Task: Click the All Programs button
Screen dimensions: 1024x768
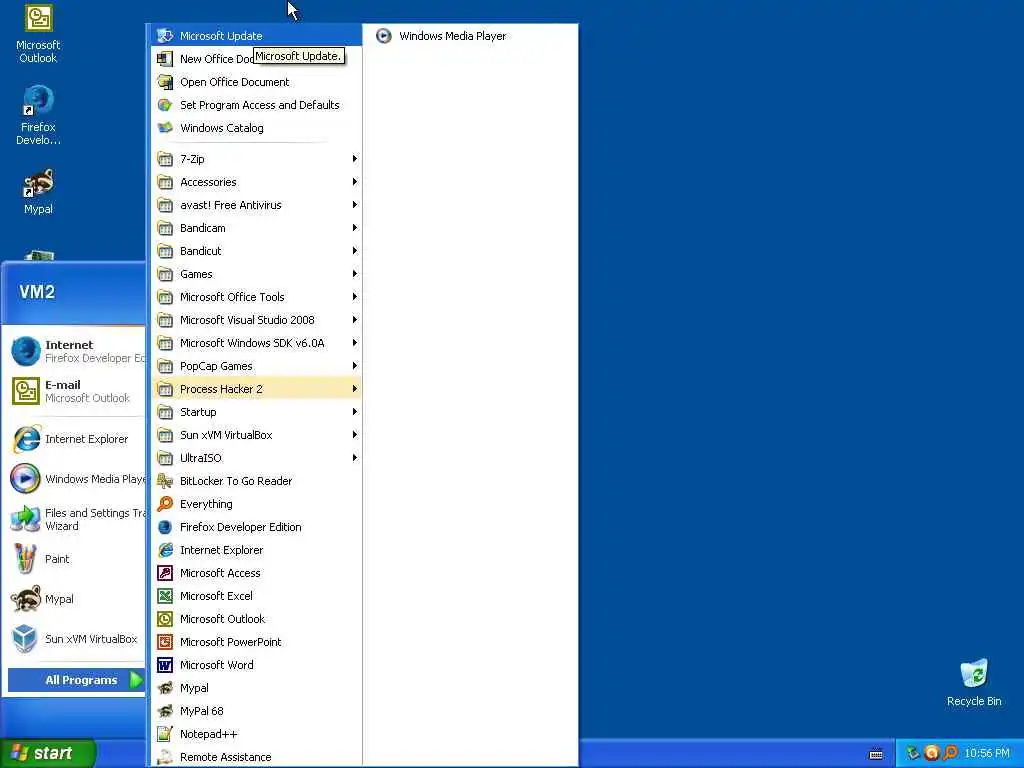Action: click(x=76, y=680)
